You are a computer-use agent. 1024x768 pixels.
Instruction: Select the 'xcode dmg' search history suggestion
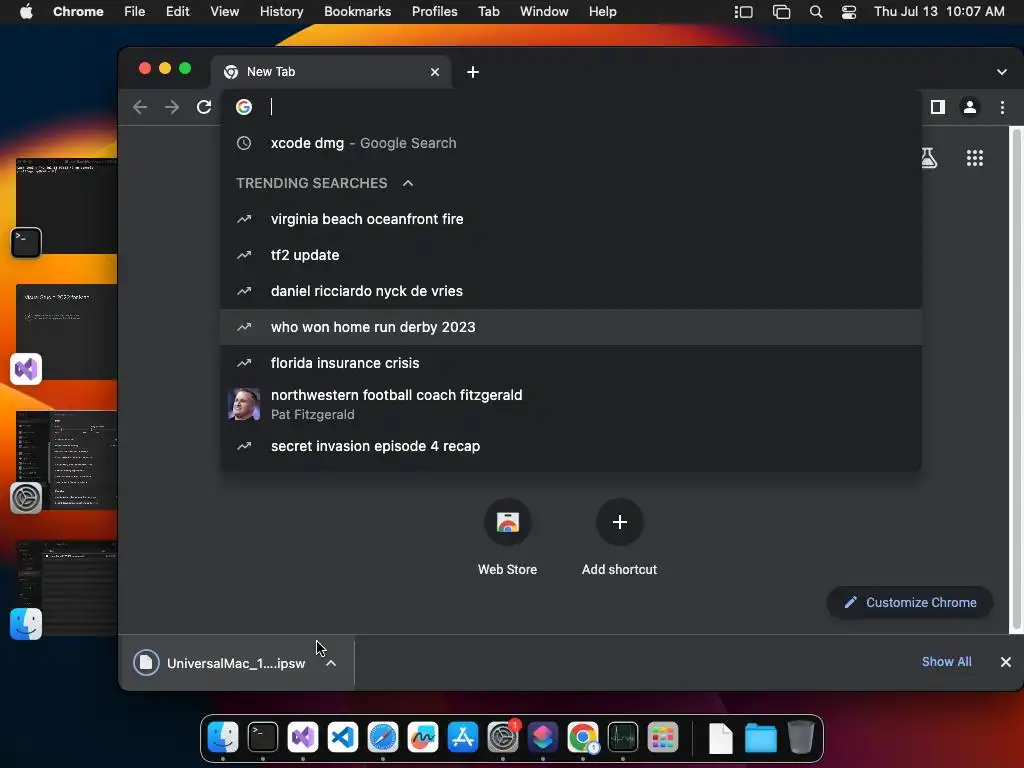click(x=571, y=143)
